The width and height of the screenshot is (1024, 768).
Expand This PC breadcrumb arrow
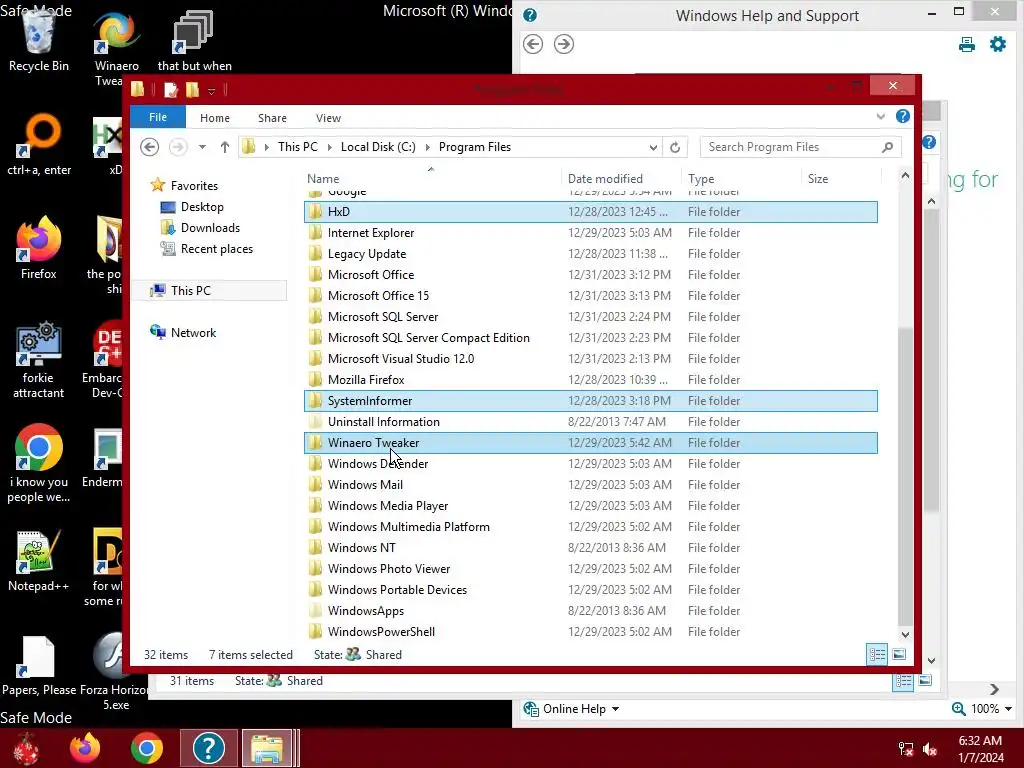[330, 148]
